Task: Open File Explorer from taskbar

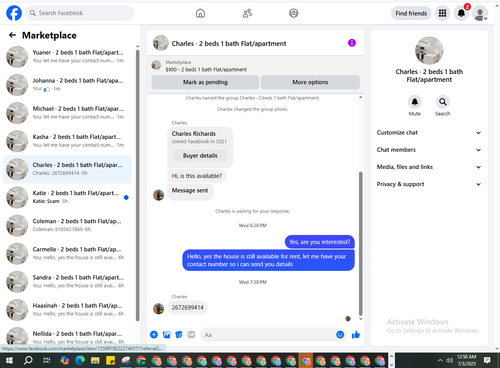Action: (x=95, y=360)
